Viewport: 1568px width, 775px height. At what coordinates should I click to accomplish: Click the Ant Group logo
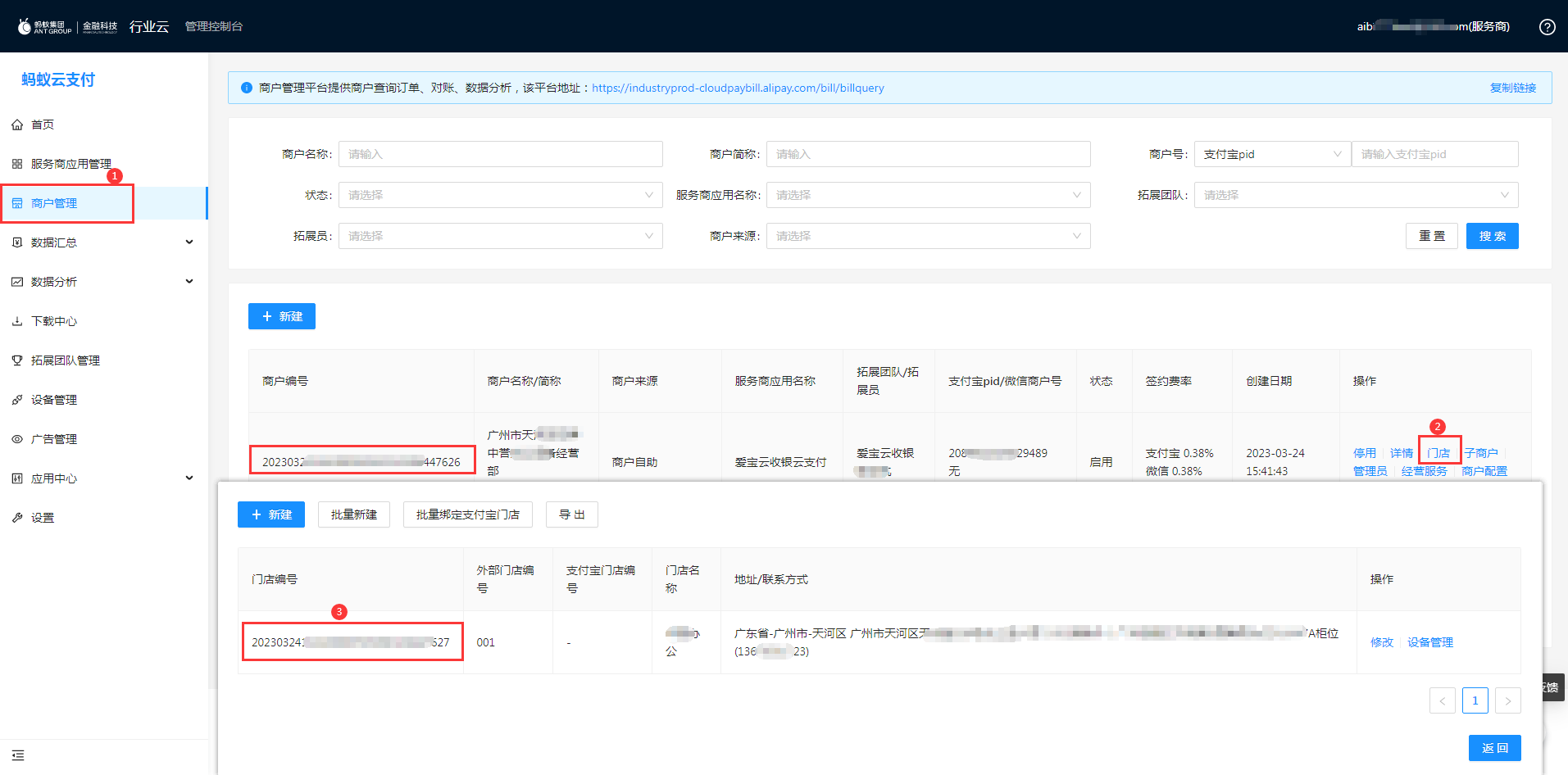[x=44, y=26]
